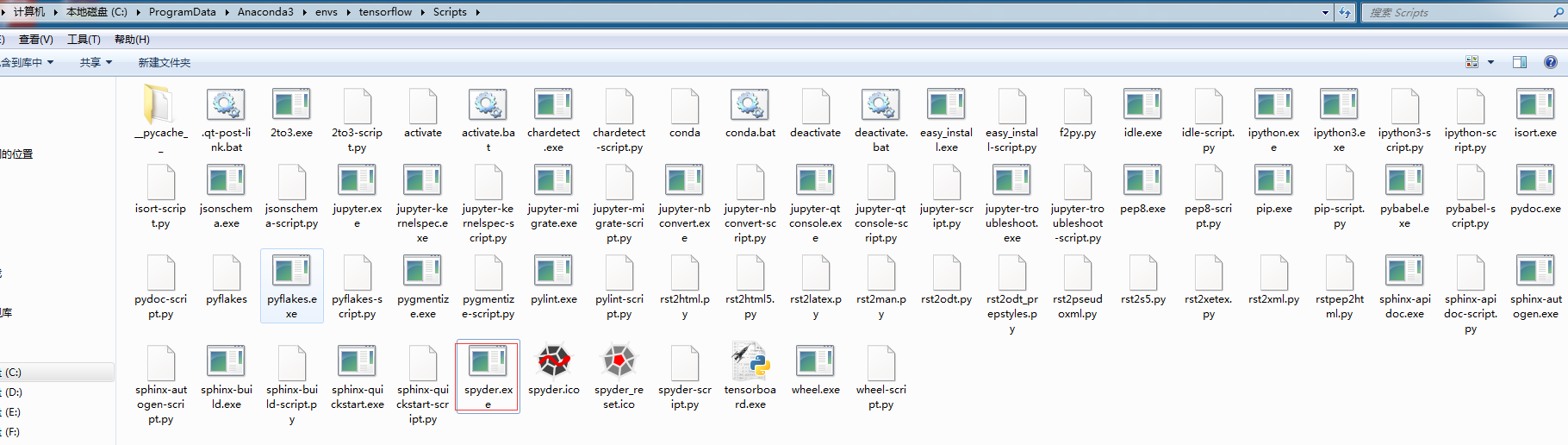Select the isort.exe icon
Image resolution: width=1568 pixels, height=445 pixels.
[x=1535, y=105]
